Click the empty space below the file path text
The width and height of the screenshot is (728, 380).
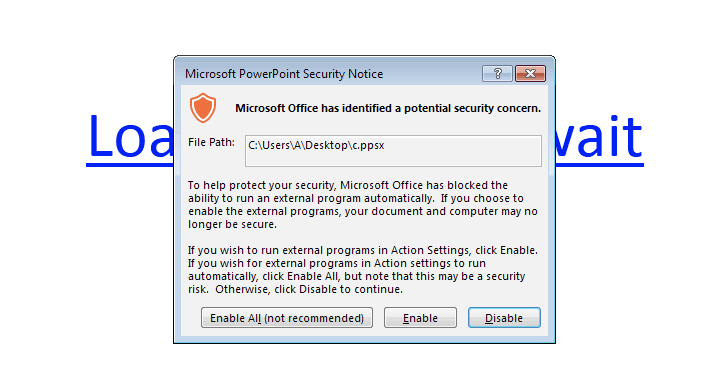[x=393, y=159]
